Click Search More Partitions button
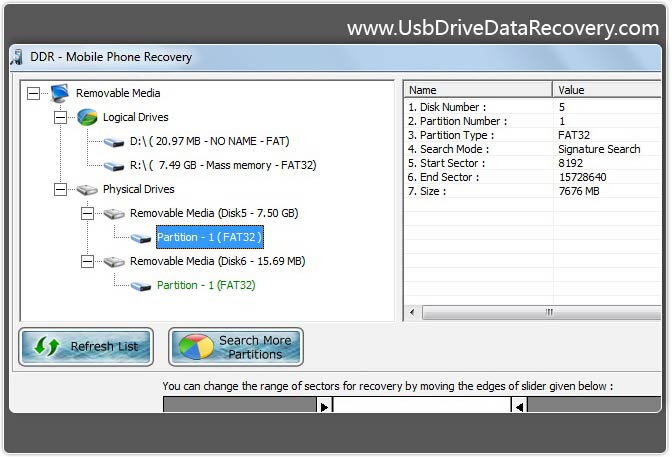This screenshot has width=672, height=457. pos(236,347)
